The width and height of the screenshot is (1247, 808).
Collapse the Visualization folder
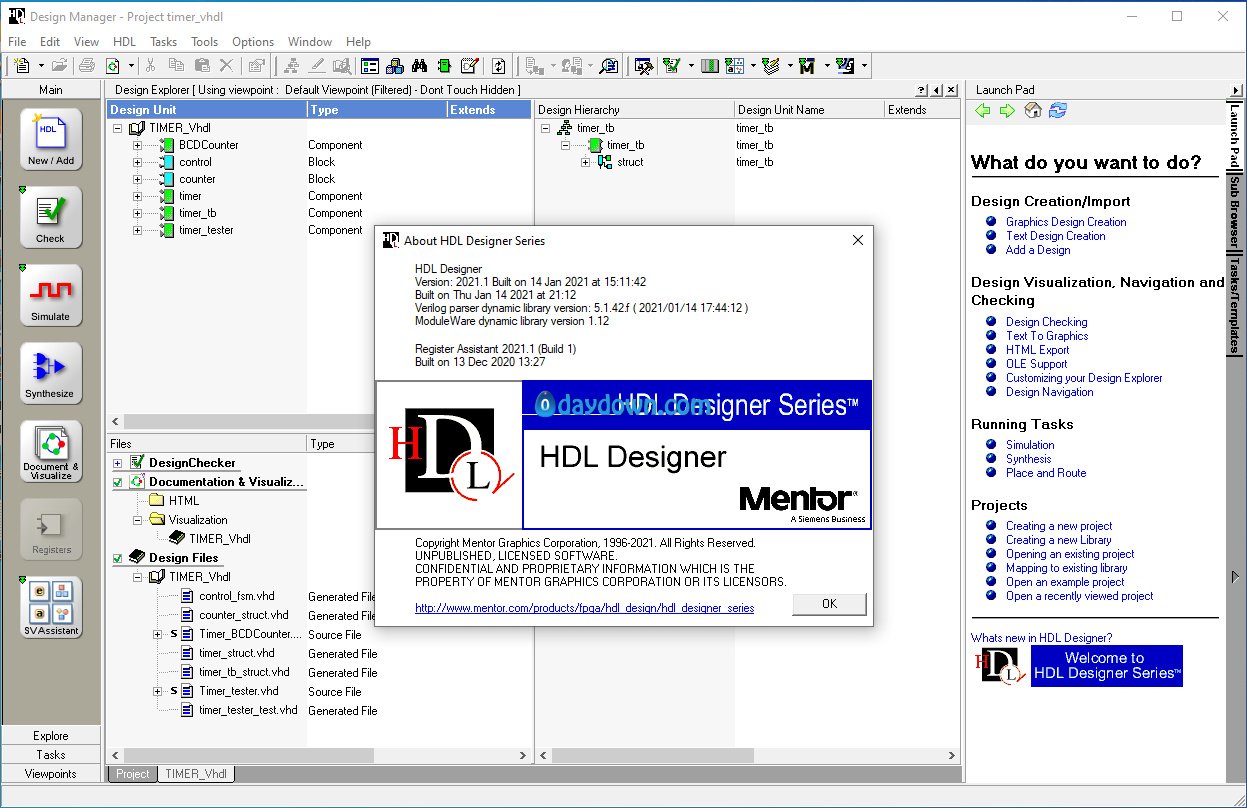(137, 520)
